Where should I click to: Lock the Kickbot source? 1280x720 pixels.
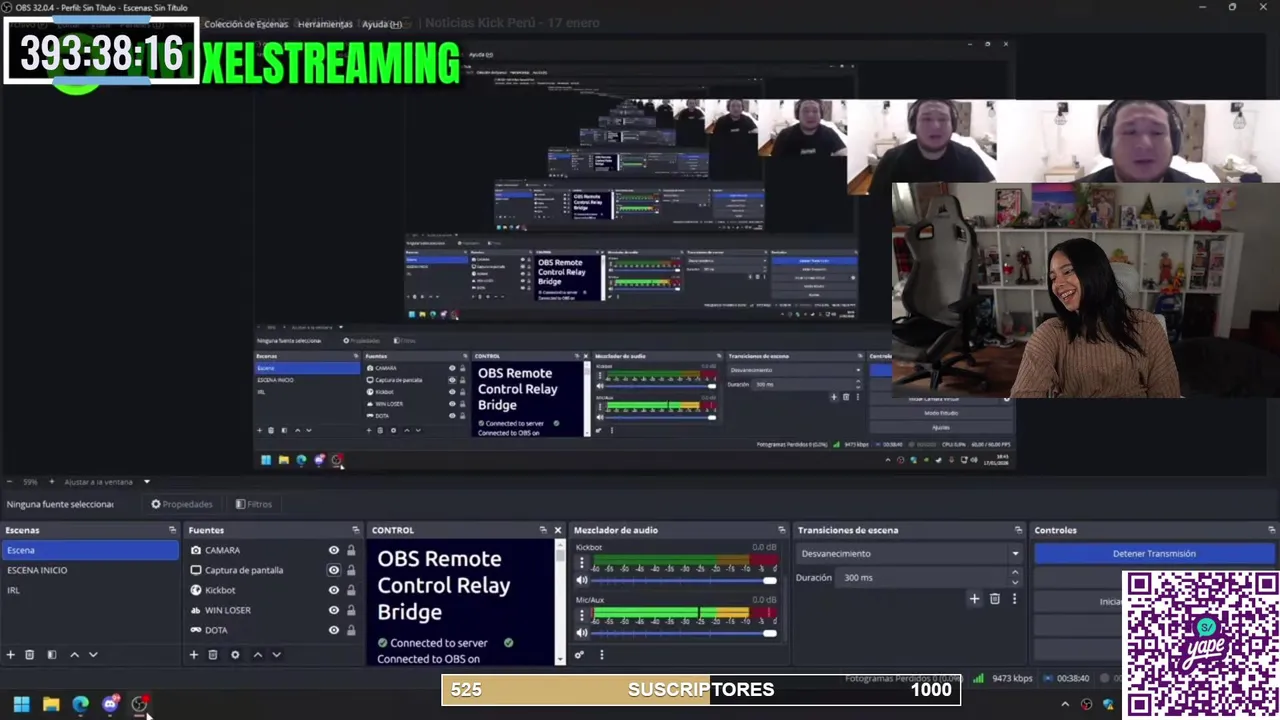[x=351, y=590]
